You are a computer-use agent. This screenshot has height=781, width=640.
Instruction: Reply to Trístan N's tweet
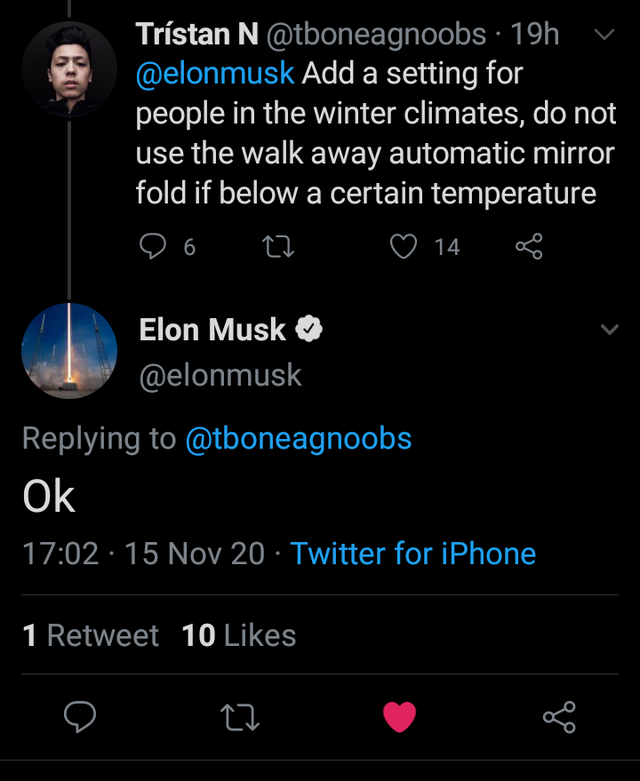pyautogui.click(x=153, y=246)
